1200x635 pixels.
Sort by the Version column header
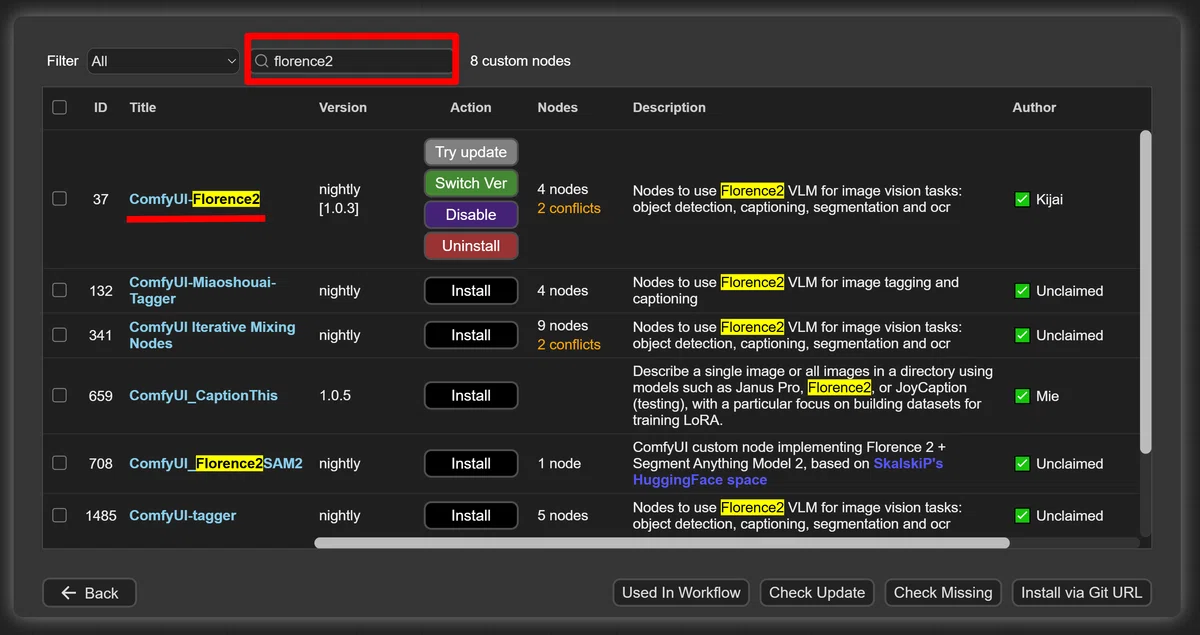click(x=343, y=107)
